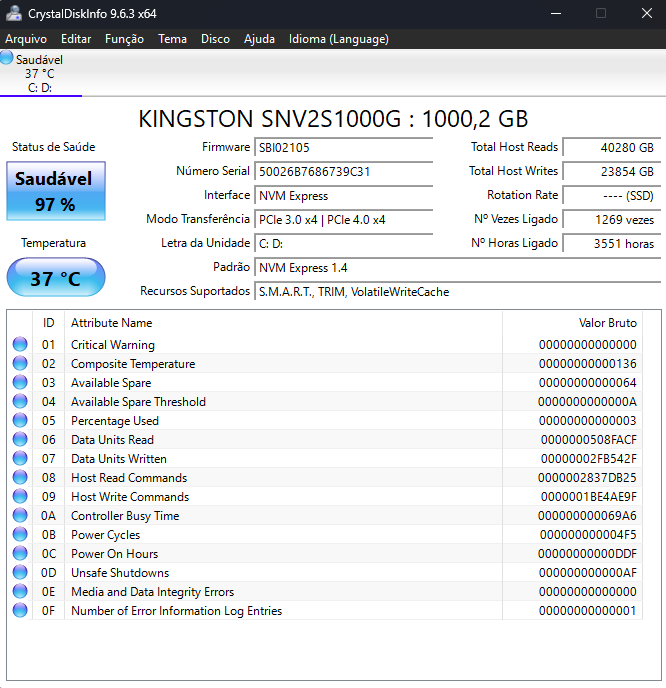666x688 pixels.
Task: Click the Firmware field SBI02105
Action: (x=344, y=147)
